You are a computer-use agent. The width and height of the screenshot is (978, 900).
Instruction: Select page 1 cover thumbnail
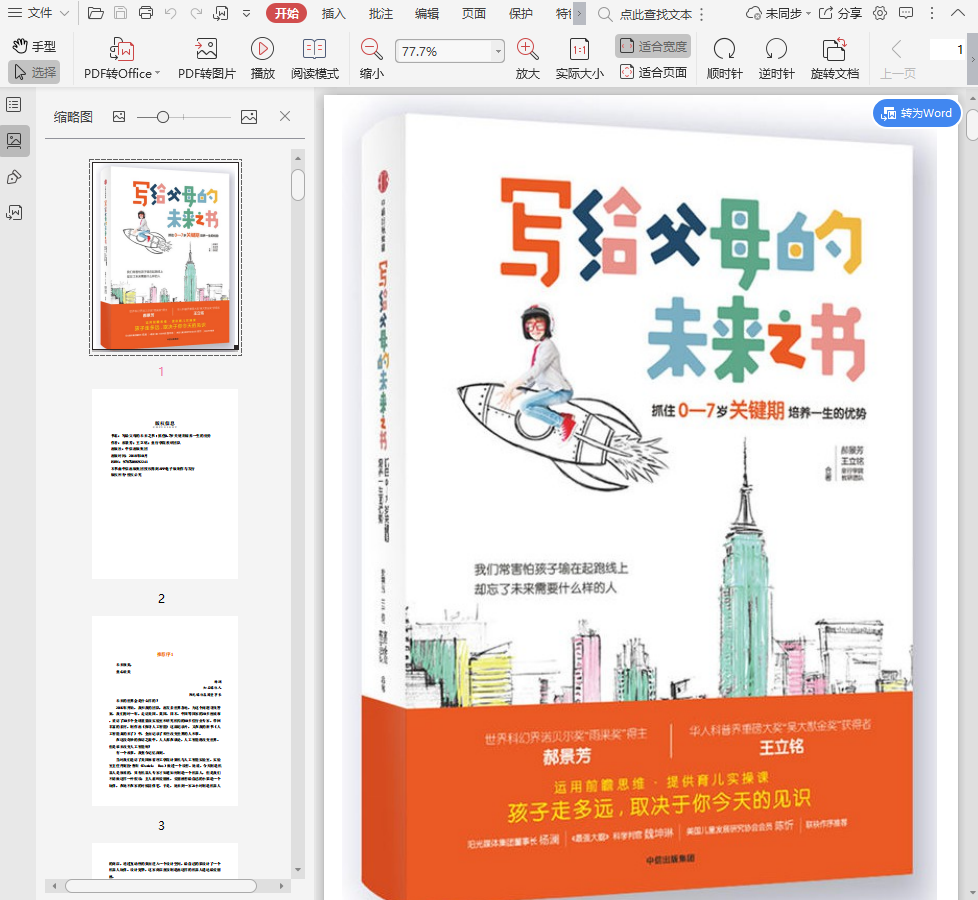[165, 257]
